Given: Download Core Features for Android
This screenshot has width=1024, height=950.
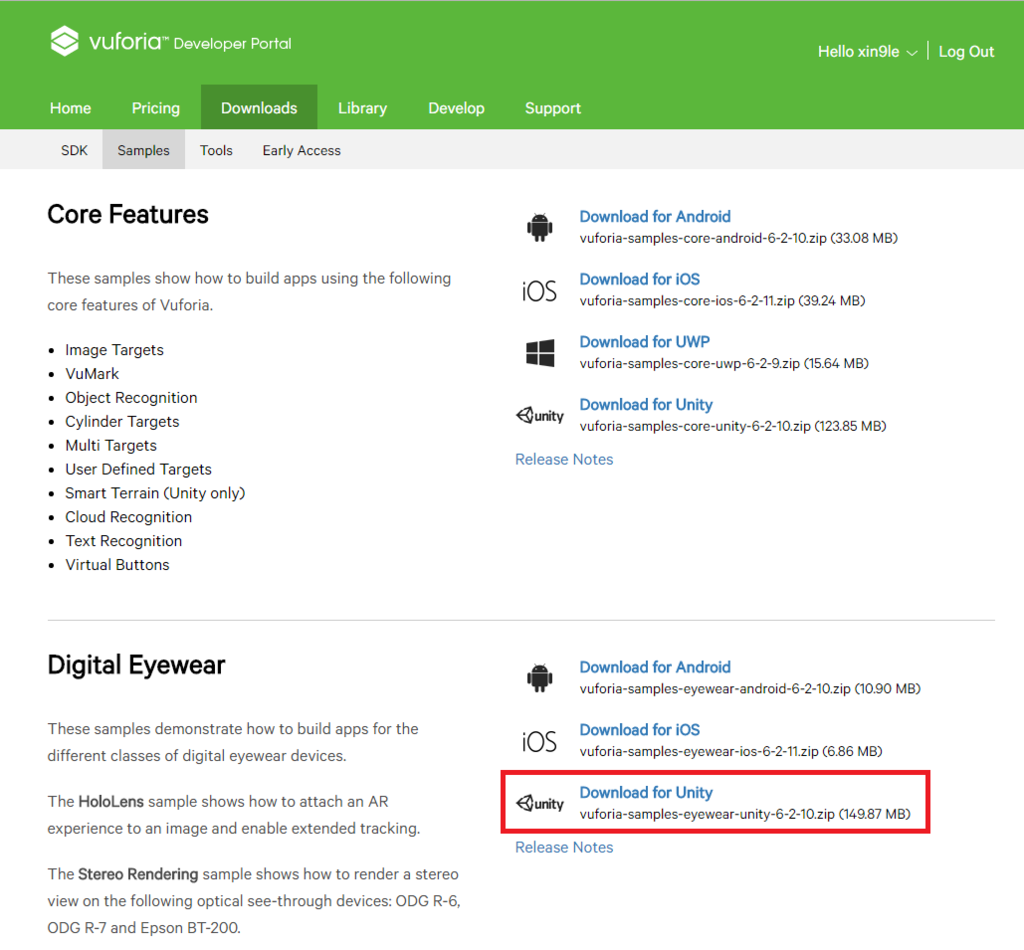Looking at the screenshot, I should click(x=655, y=216).
